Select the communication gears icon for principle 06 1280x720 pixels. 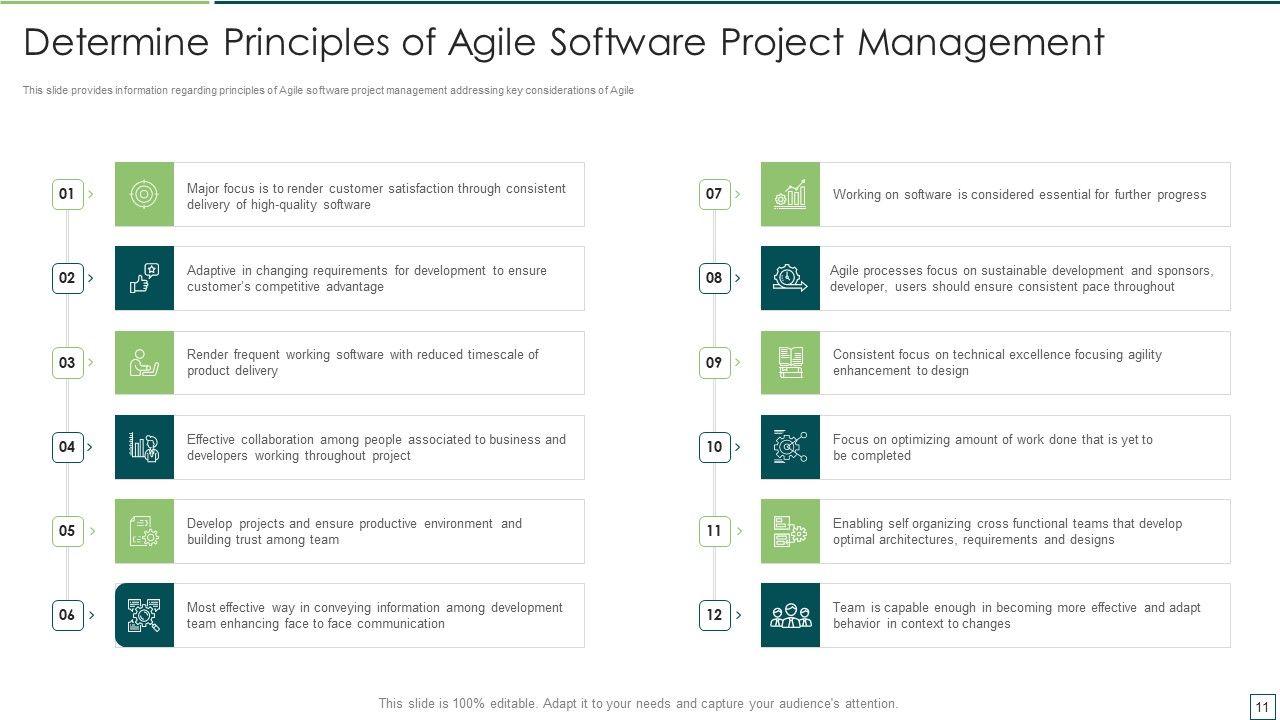[144, 615]
